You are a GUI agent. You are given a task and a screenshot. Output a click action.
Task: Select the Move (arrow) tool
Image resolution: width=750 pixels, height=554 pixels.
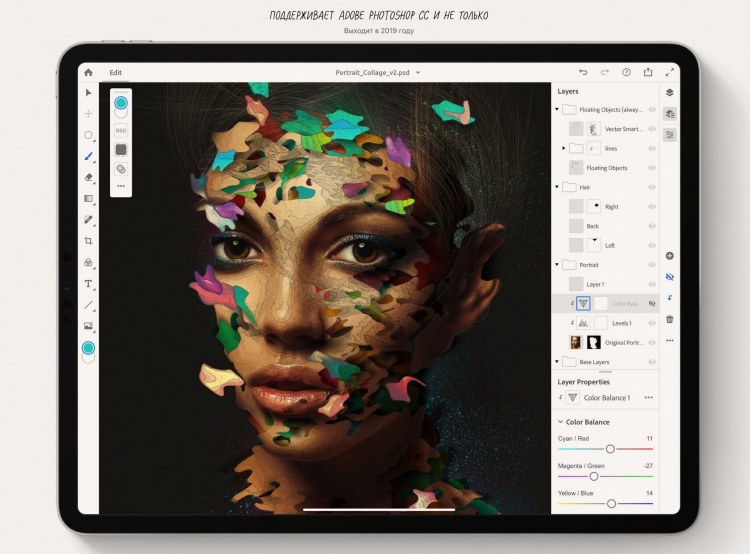coord(88,92)
